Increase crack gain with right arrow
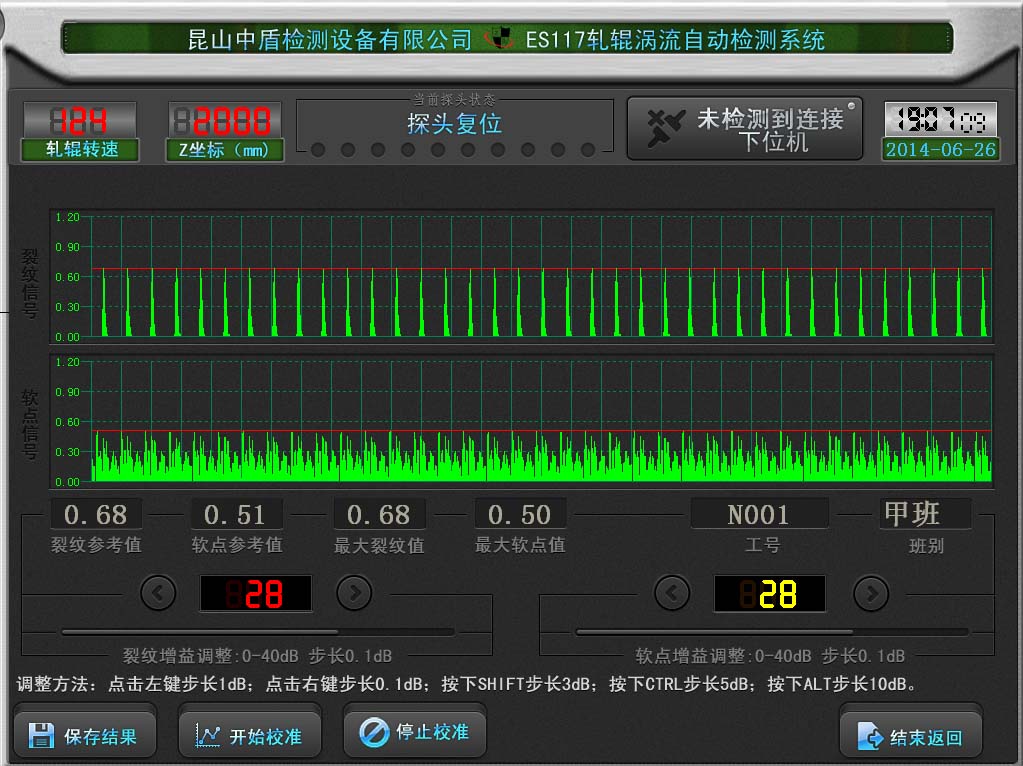 354,592
